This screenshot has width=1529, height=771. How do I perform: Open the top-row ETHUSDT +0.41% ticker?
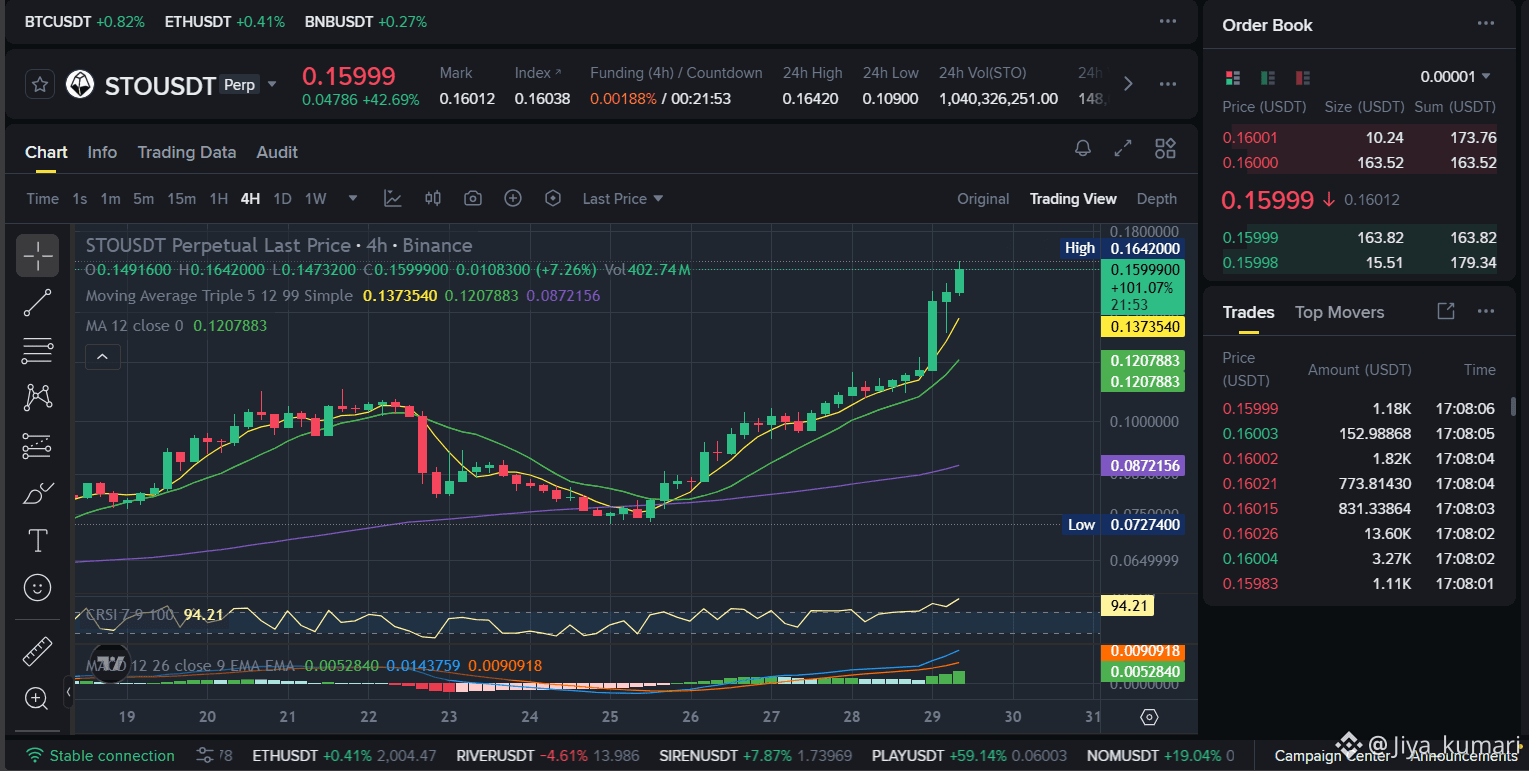(x=224, y=21)
